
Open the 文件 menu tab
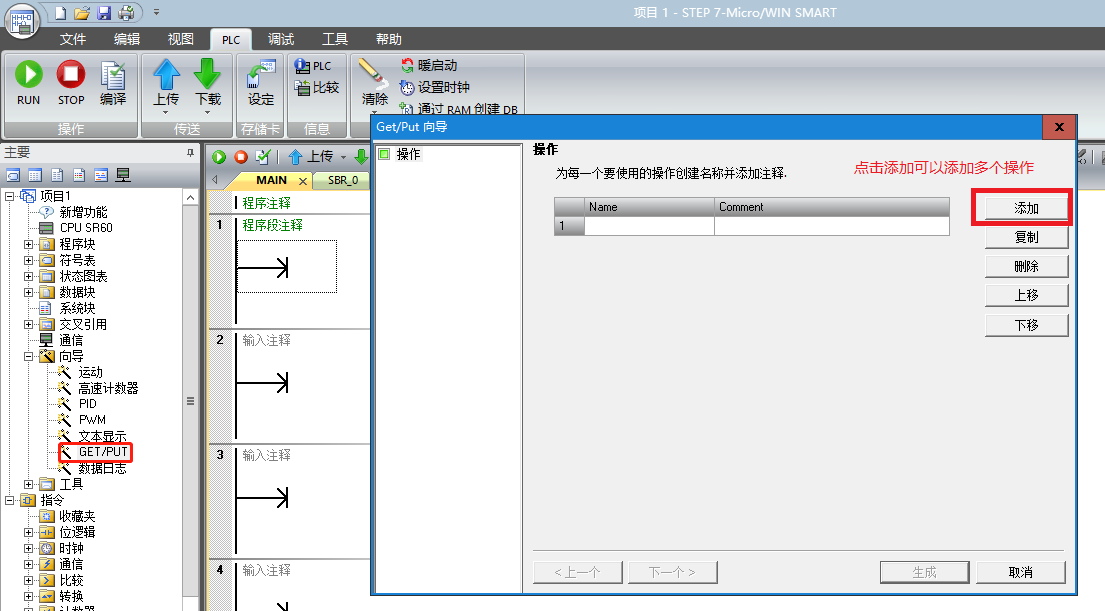73,39
